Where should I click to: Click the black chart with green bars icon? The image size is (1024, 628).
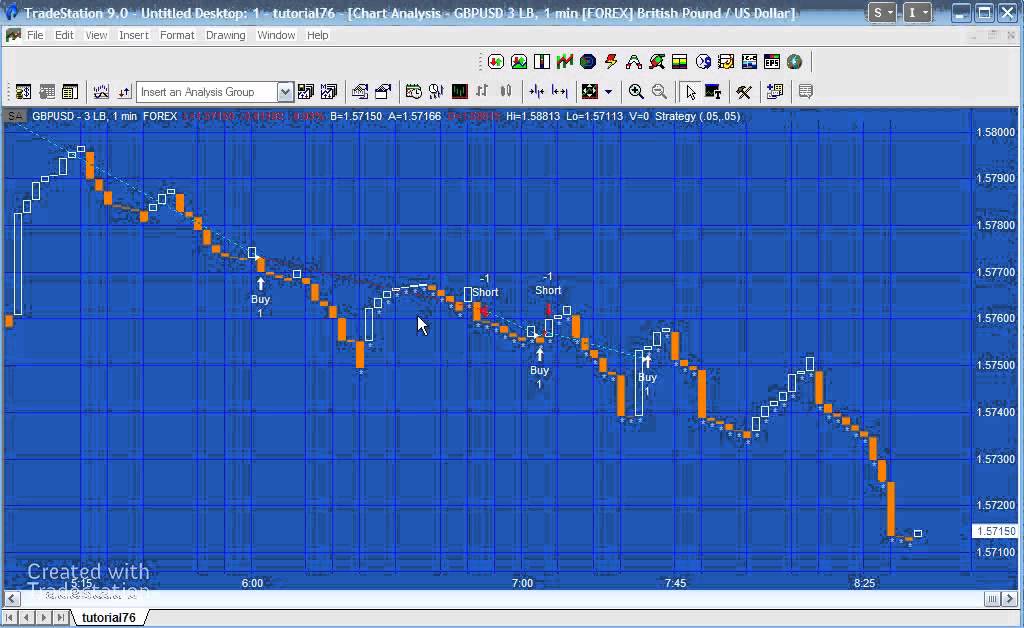click(x=459, y=91)
